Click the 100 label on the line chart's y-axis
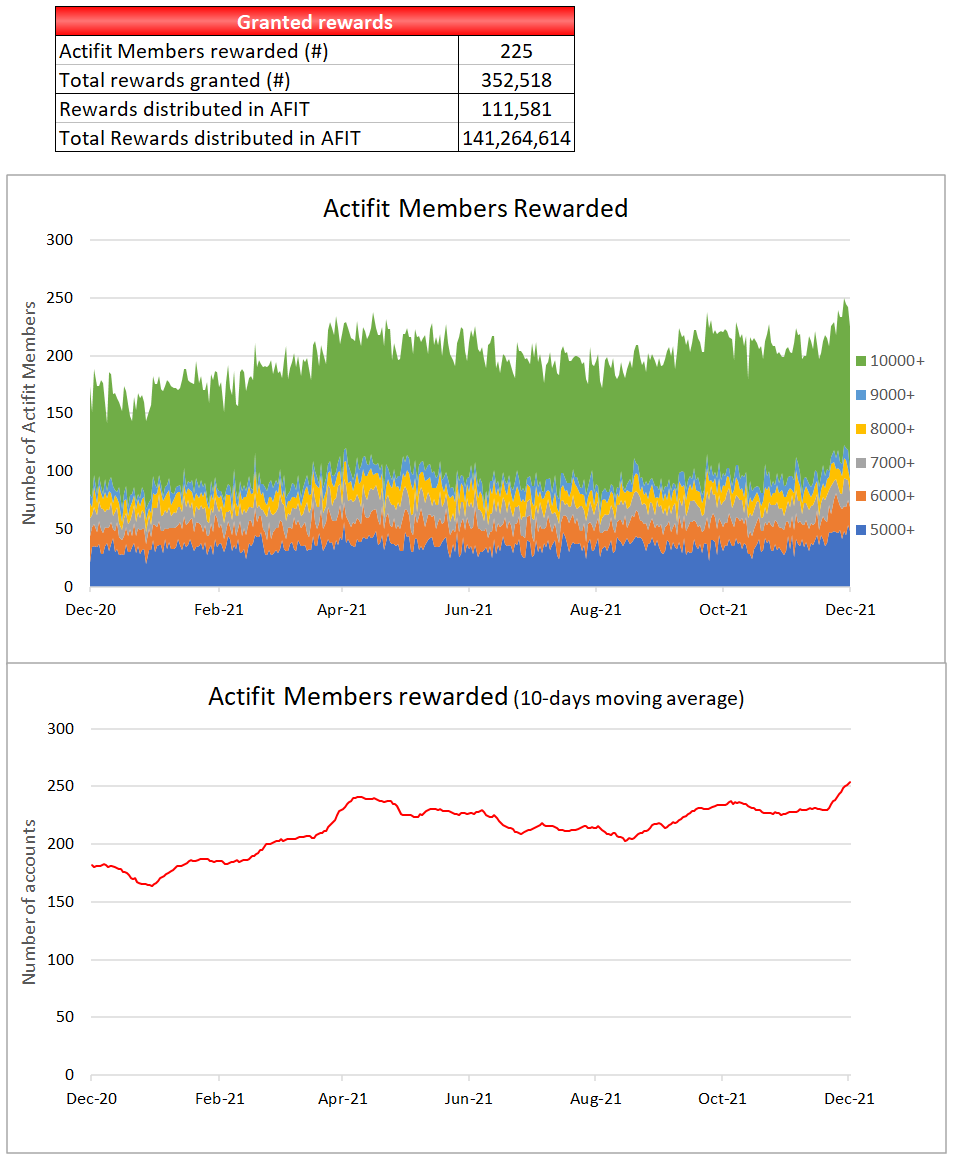The height and width of the screenshot is (1167, 954). tap(60, 959)
